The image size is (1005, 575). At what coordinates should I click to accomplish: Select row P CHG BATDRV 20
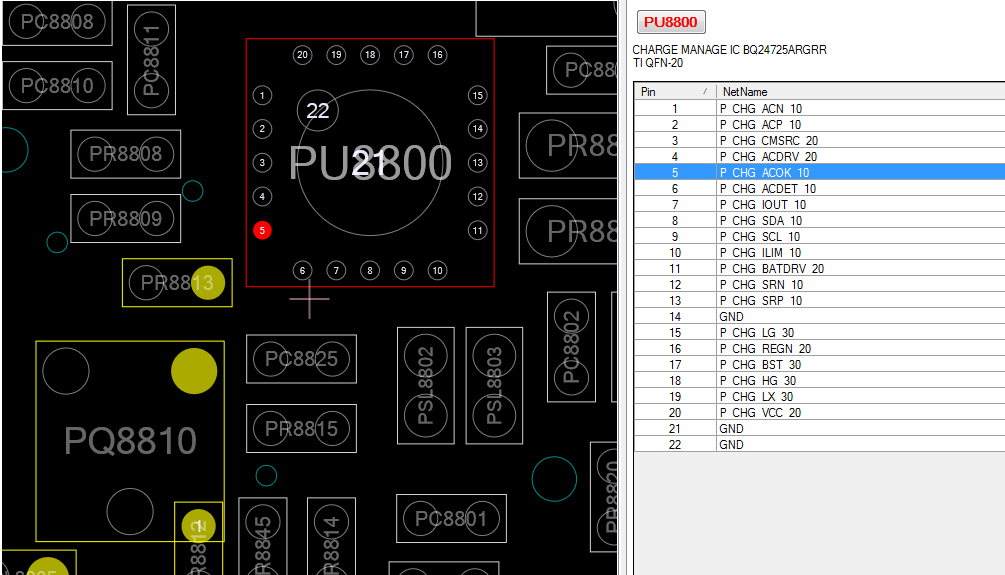pos(820,269)
